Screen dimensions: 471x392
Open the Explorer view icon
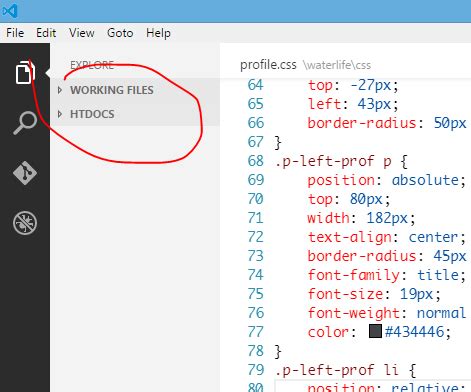25,72
